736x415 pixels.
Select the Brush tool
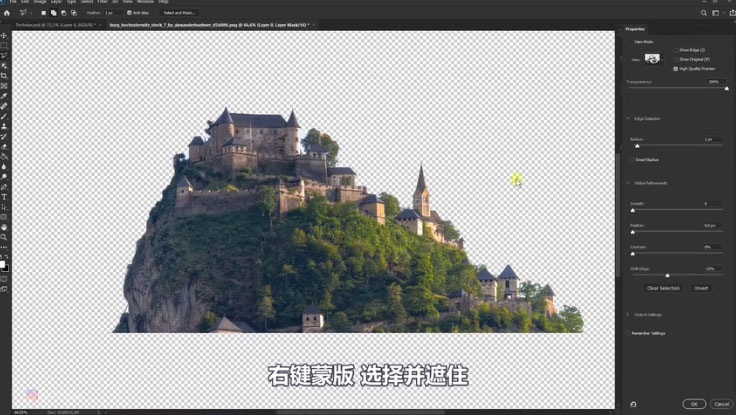4,116
